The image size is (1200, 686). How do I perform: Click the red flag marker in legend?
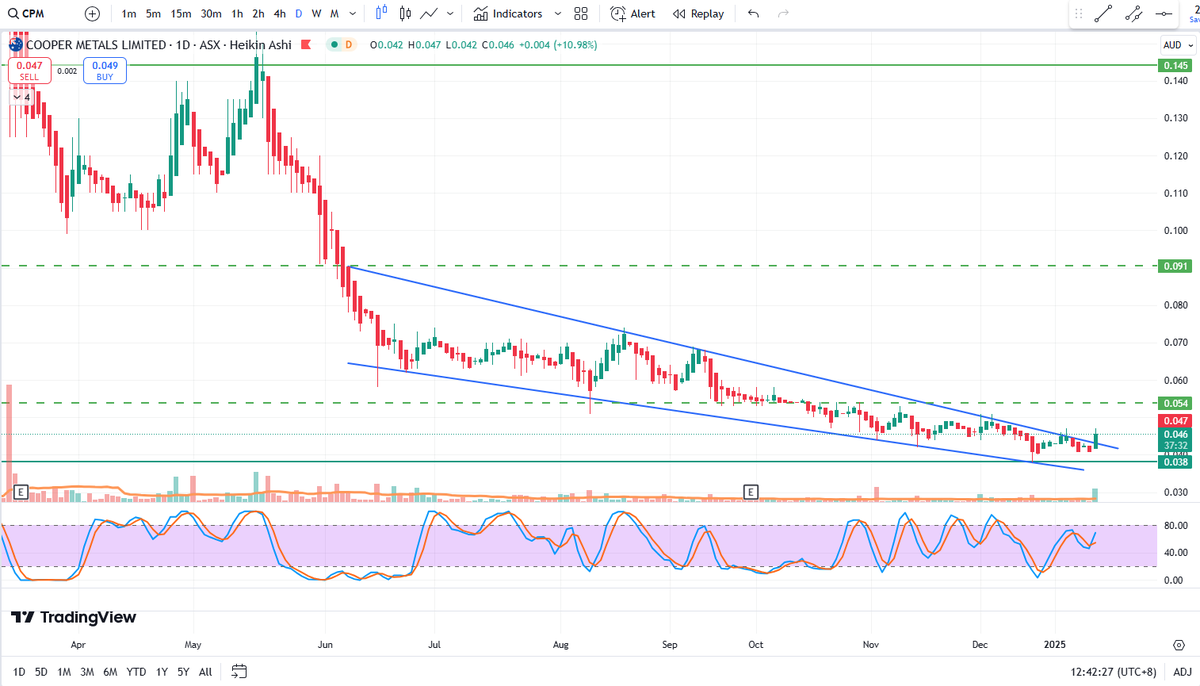(306, 44)
